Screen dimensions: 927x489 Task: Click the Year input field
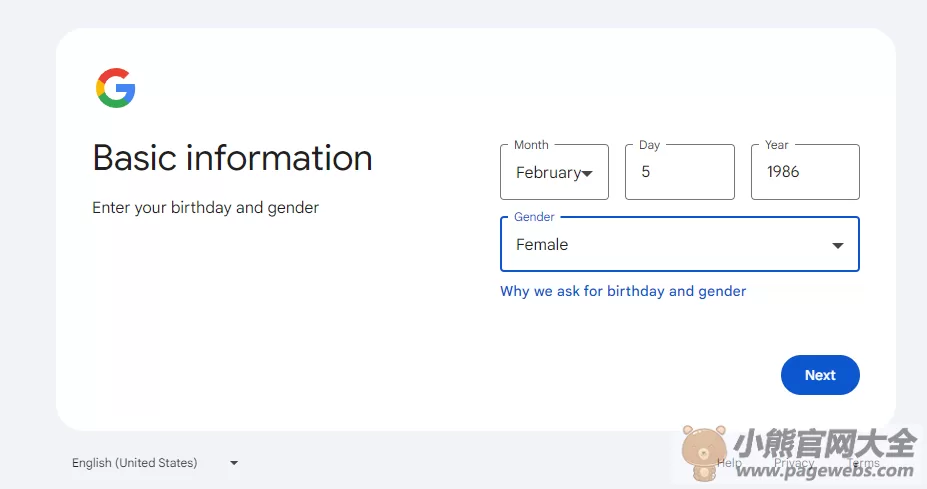click(x=805, y=172)
